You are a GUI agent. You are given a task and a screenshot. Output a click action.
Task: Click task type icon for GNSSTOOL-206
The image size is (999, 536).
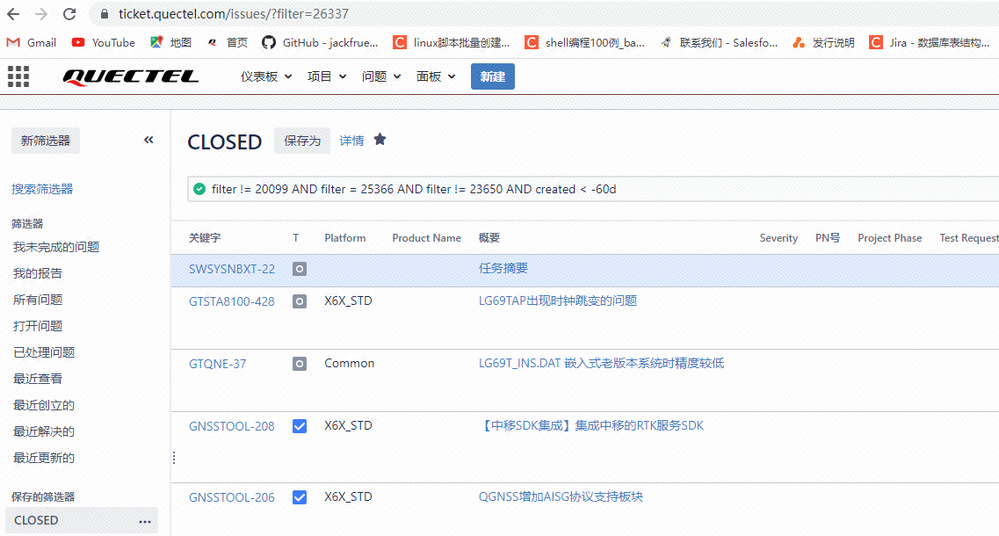(299, 498)
